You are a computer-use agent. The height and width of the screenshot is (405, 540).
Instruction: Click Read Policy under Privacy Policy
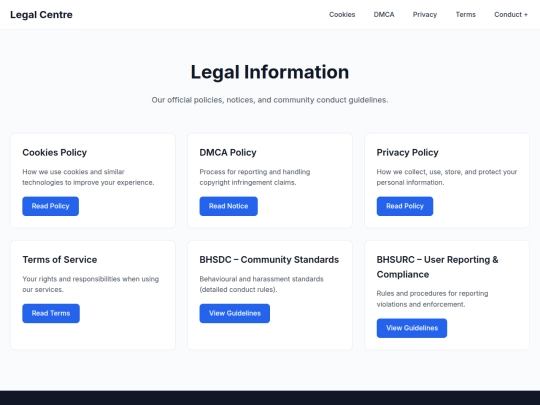(x=405, y=206)
